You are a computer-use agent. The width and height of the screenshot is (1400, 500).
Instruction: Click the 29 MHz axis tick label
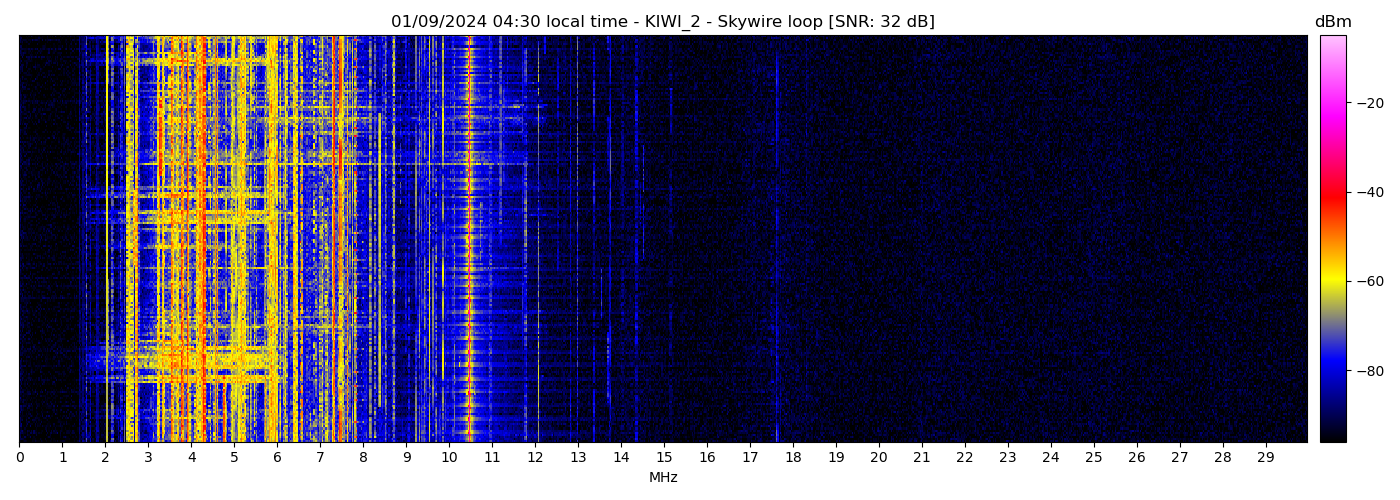(1266, 458)
